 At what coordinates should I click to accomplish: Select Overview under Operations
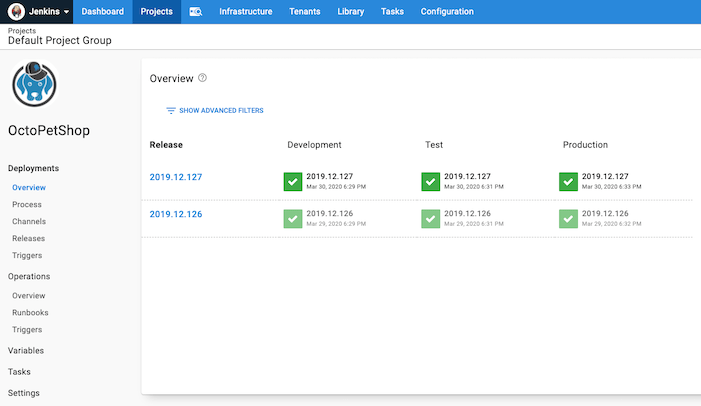[x=29, y=296]
